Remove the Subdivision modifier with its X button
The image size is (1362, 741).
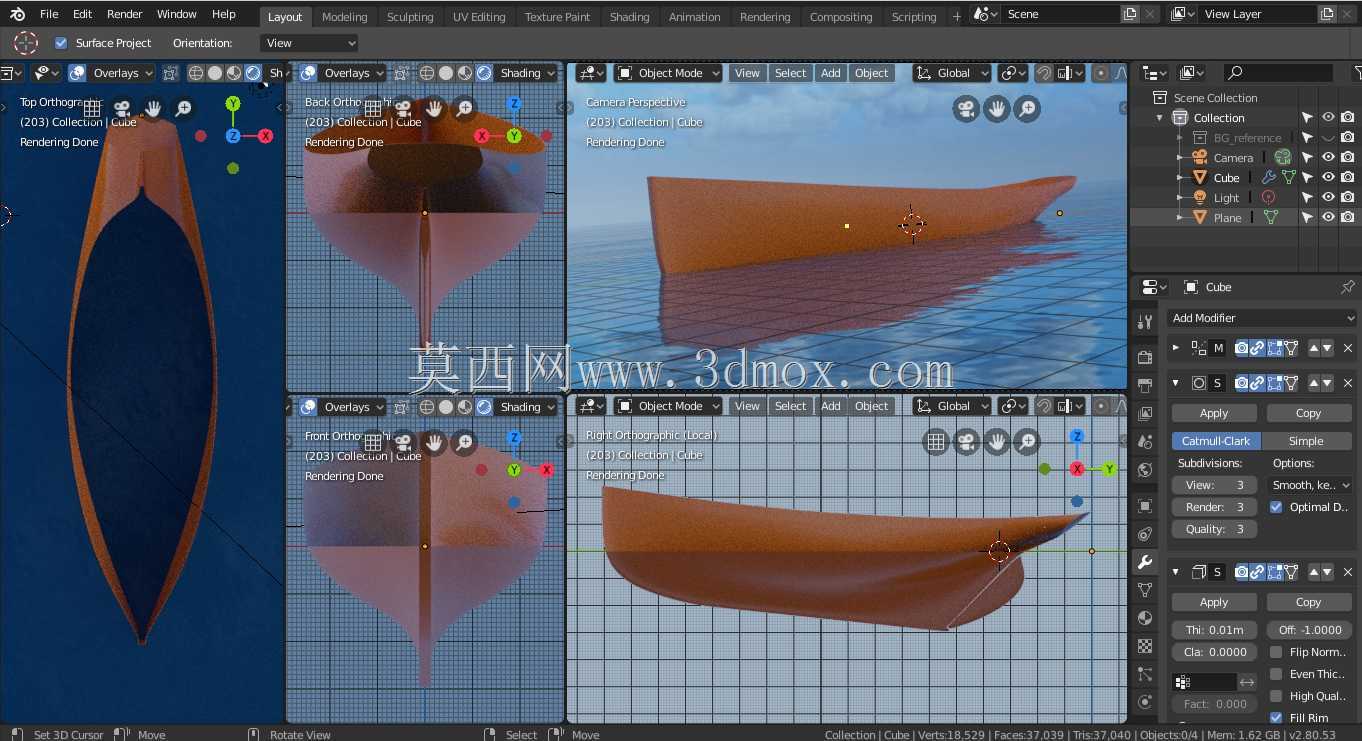[x=1348, y=383]
